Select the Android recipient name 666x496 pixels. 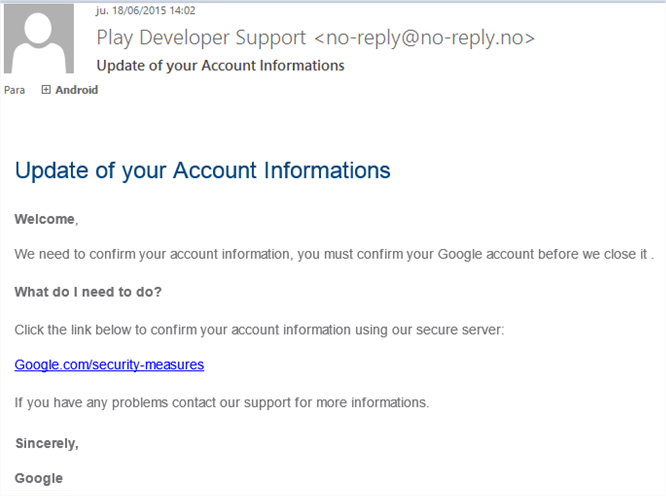click(76, 90)
